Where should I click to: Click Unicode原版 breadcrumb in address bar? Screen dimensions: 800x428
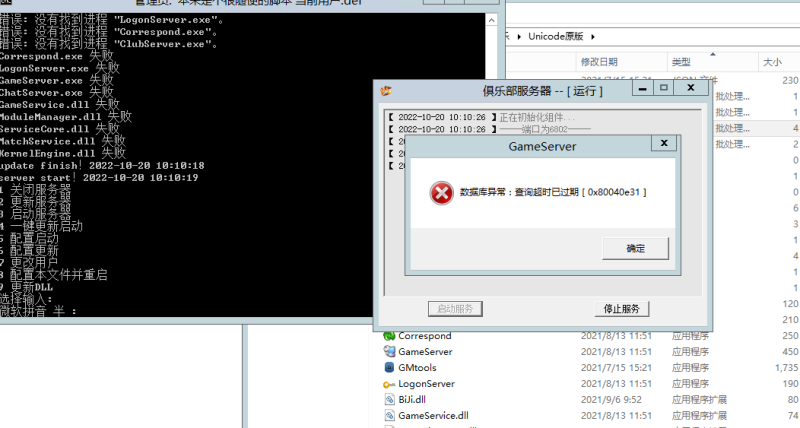click(555, 36)
